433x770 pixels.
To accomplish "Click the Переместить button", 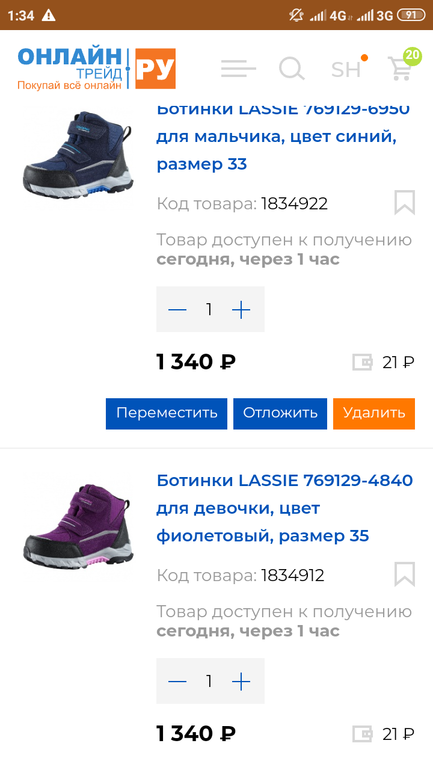I will (166, 413).
